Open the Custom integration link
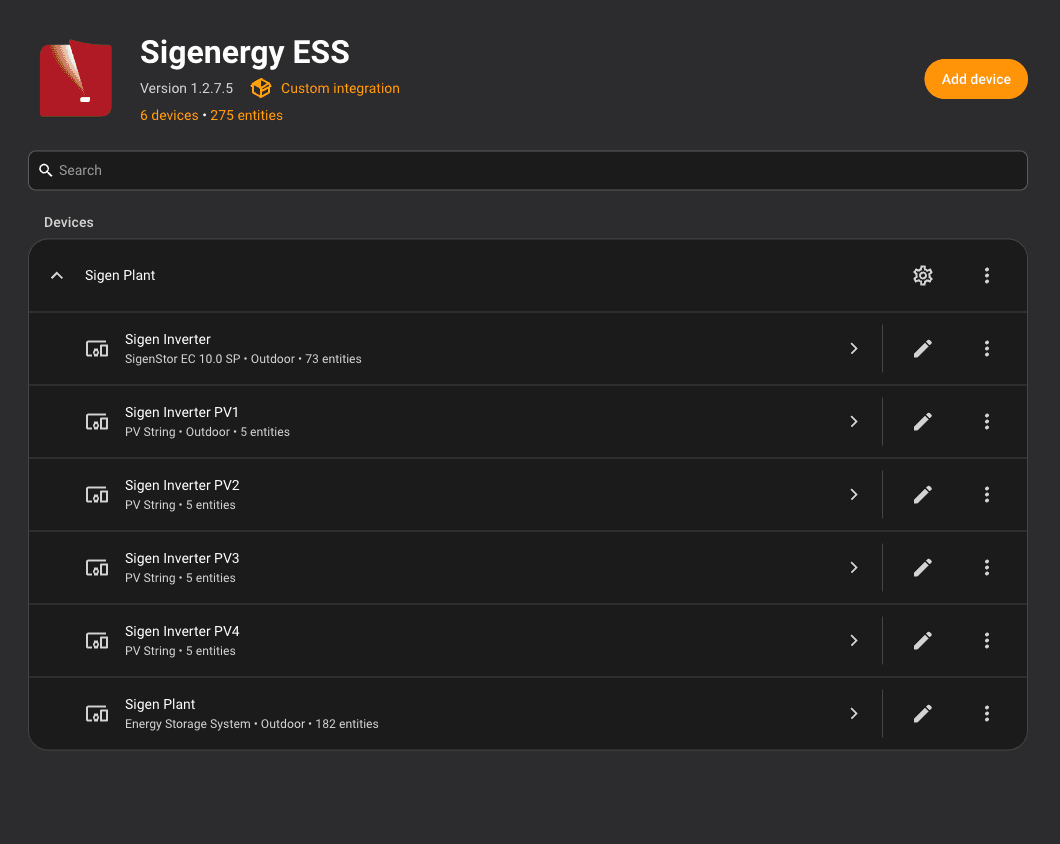 [x=340, y=88]
